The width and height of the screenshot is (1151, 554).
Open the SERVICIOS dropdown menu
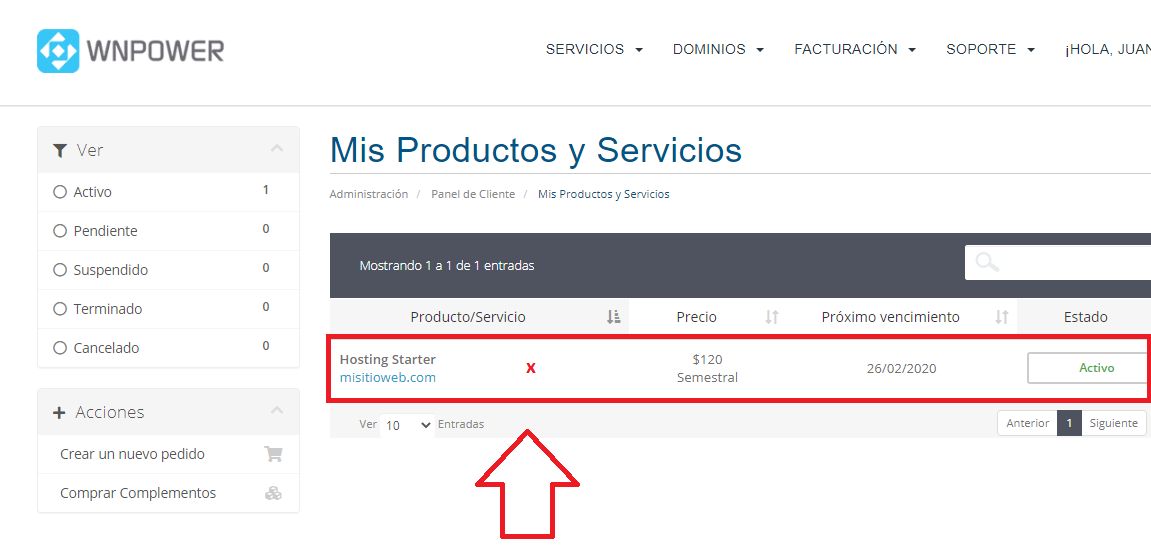point(595,49)
